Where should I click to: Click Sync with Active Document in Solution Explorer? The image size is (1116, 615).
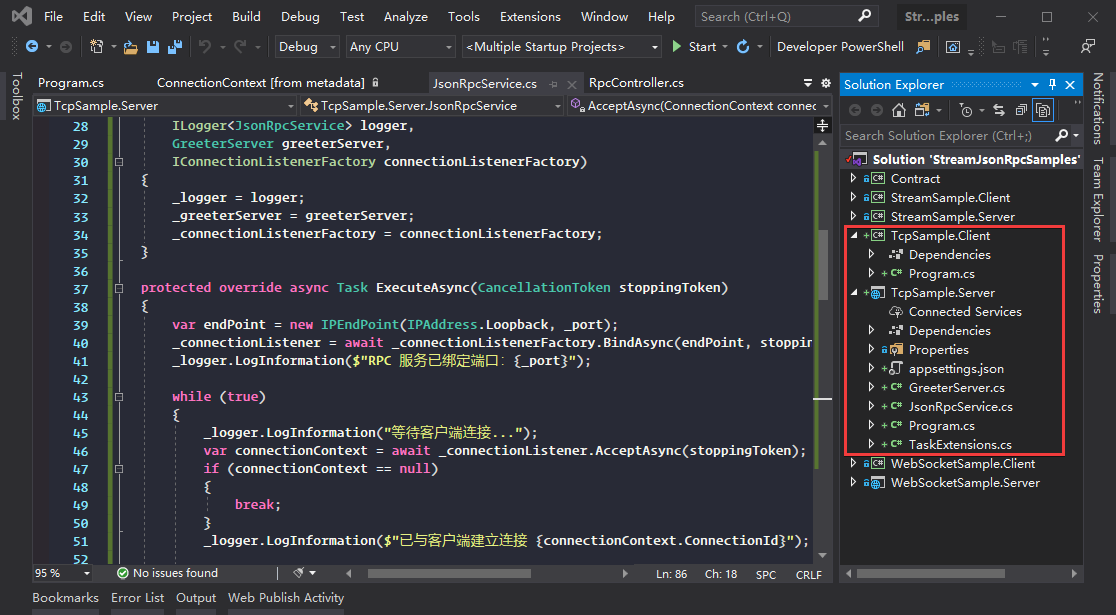999,110
